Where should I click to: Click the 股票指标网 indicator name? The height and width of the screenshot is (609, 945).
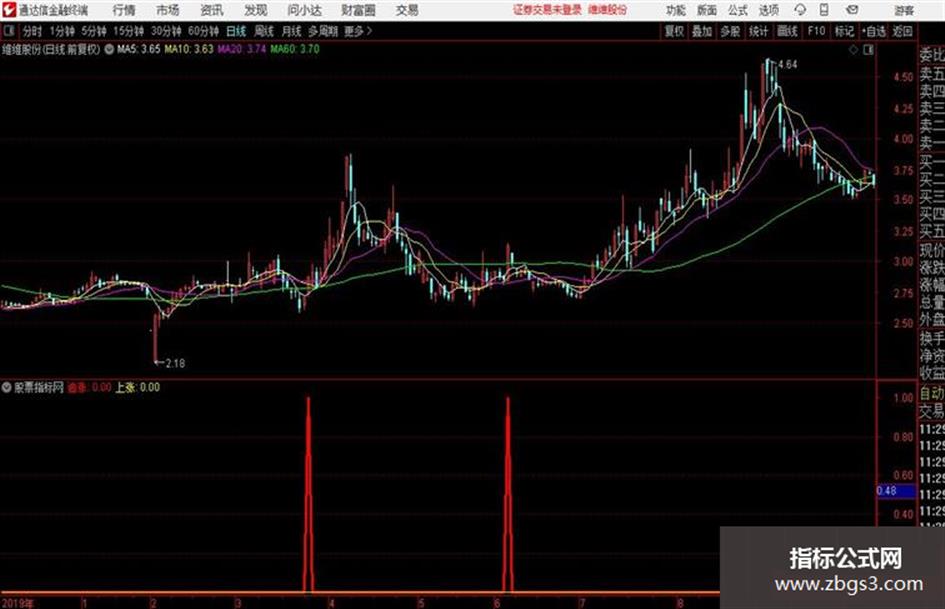coord(39,387)
